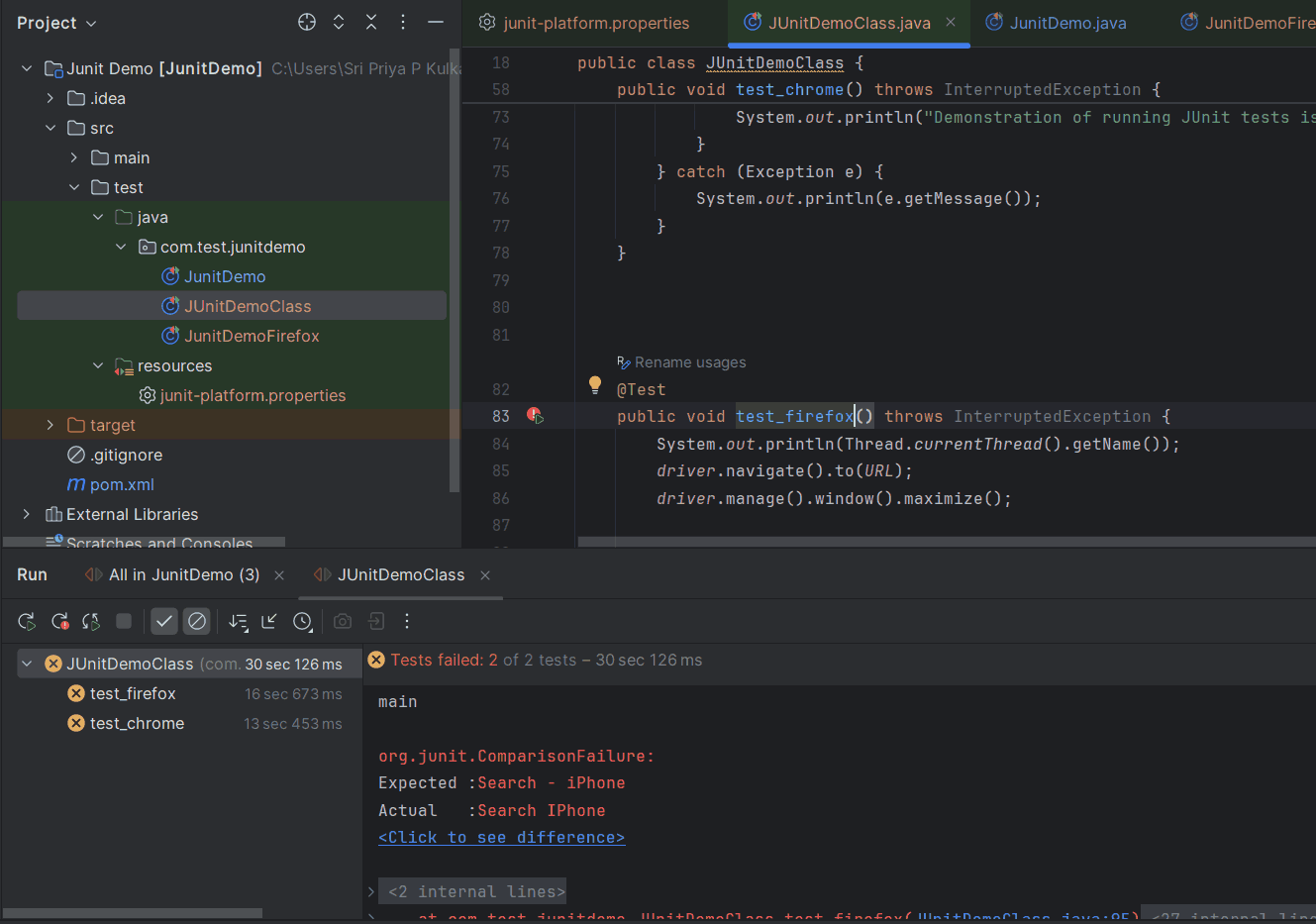The width and height of the screenshot is (1316, 924).
Task: Collapse the com.test.junitdemo package
Action: [x=121, y=247]
